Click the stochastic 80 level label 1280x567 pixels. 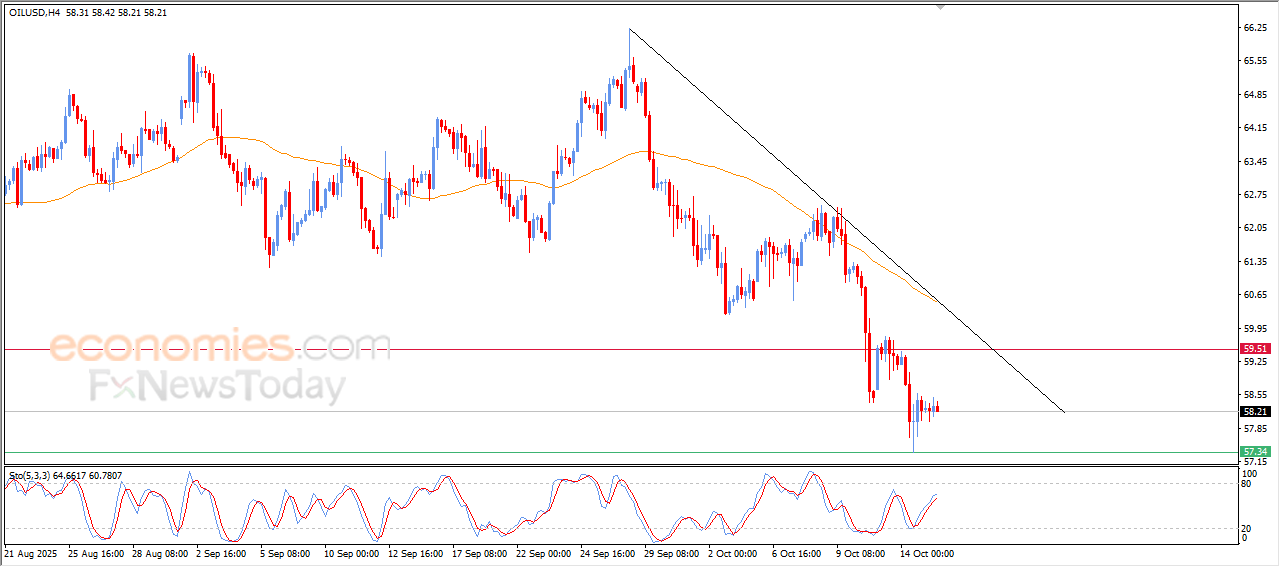click(x=1246, y=484)
